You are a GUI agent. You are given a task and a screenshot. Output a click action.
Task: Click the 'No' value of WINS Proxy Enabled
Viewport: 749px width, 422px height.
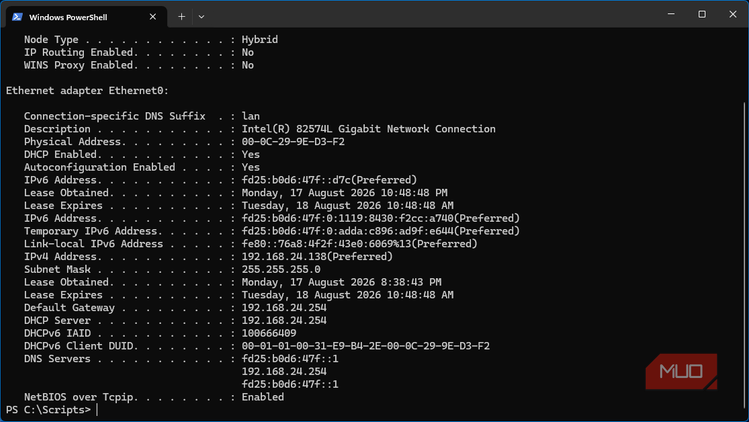(x=248, y=65)
